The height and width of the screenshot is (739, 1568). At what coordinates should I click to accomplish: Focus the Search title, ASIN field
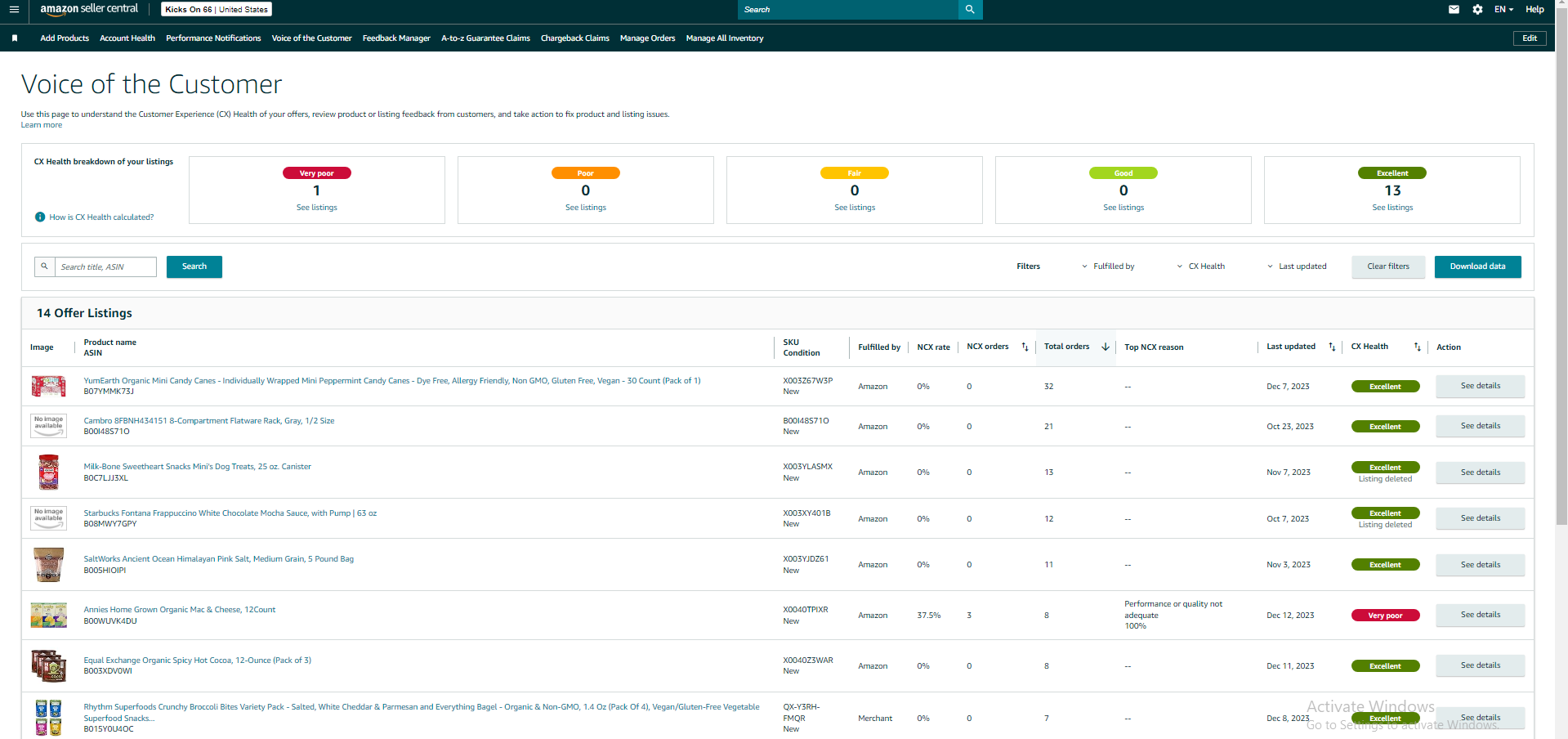[x=105, y=266]
